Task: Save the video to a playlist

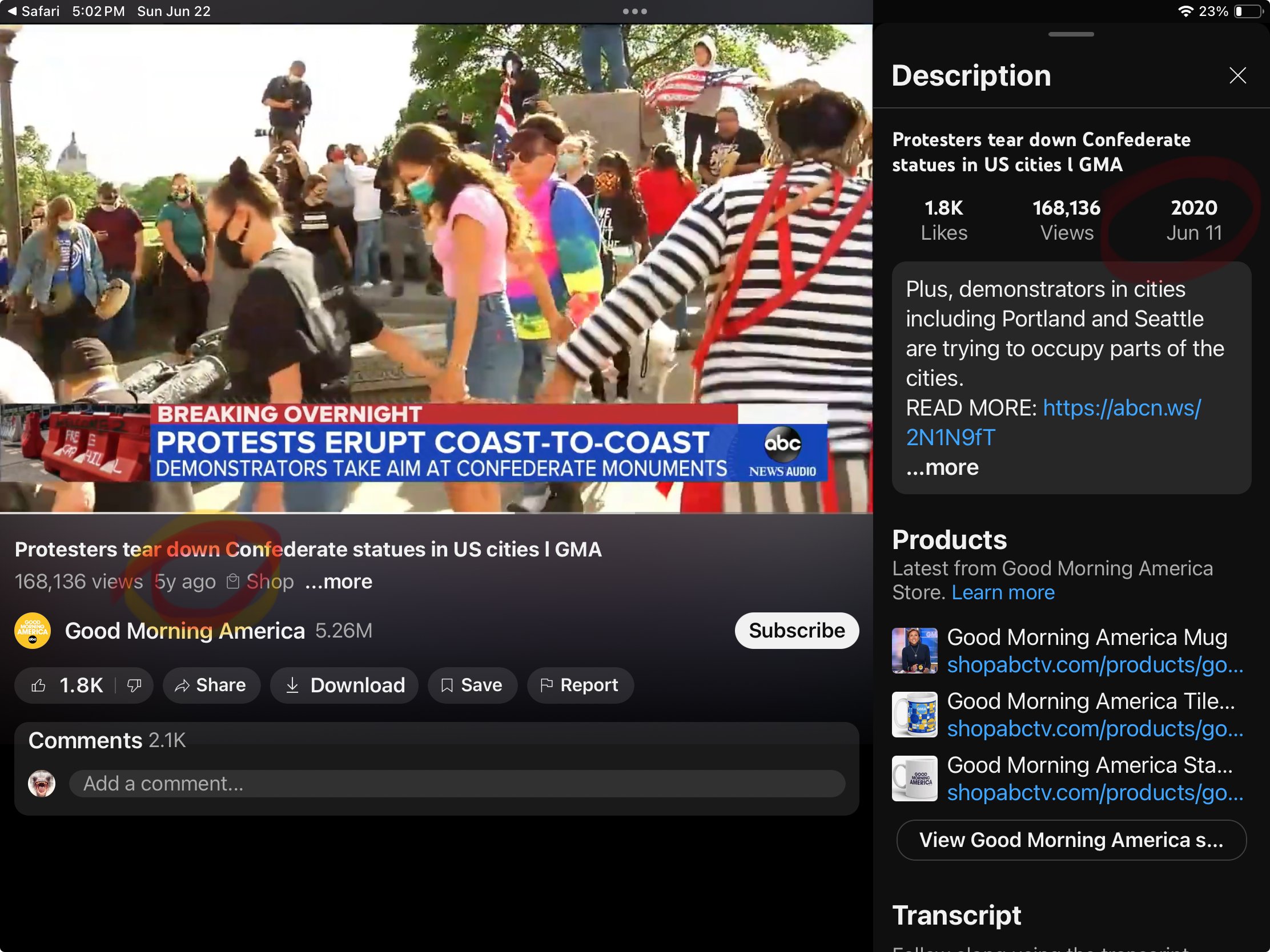Action: (472, 685)
